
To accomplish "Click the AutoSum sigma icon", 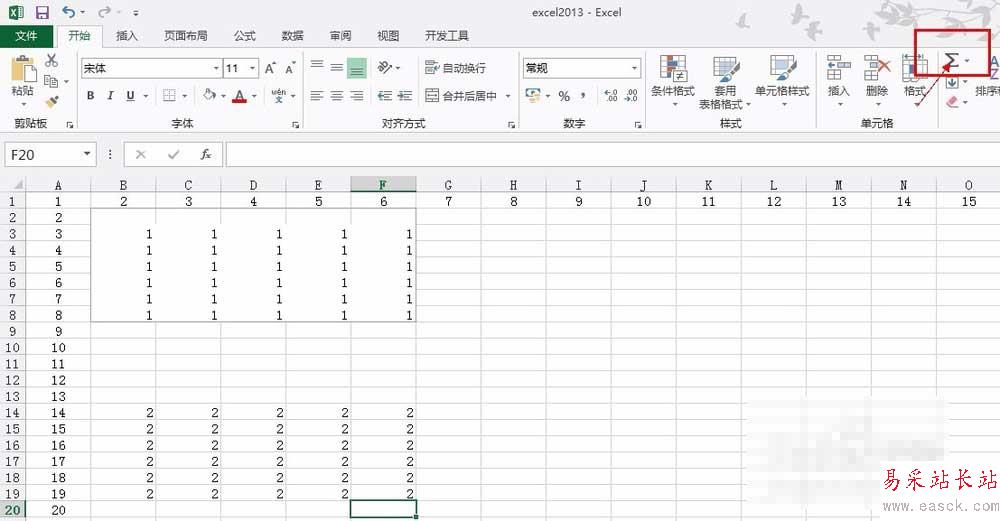I will point(951,61).
